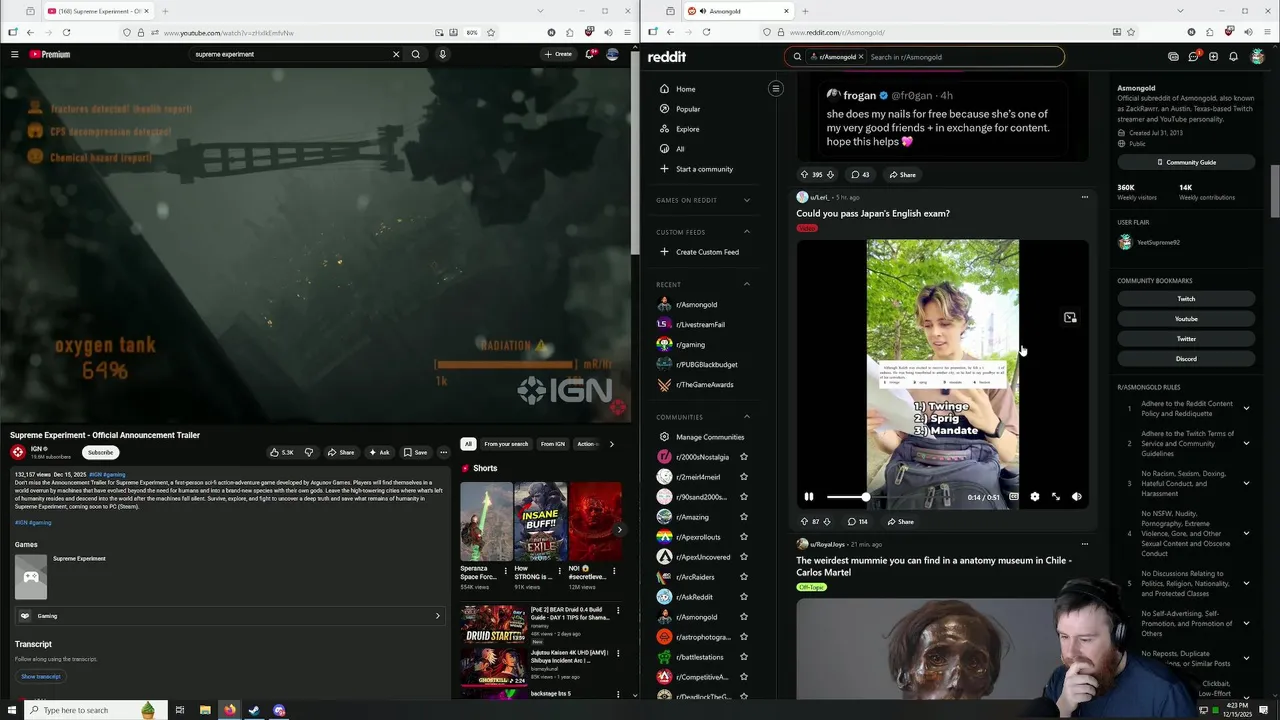This screenshot has height=720, width=1280.
Task: Click the 'Search in r/Asmongold' field
Action: point(960,57)
